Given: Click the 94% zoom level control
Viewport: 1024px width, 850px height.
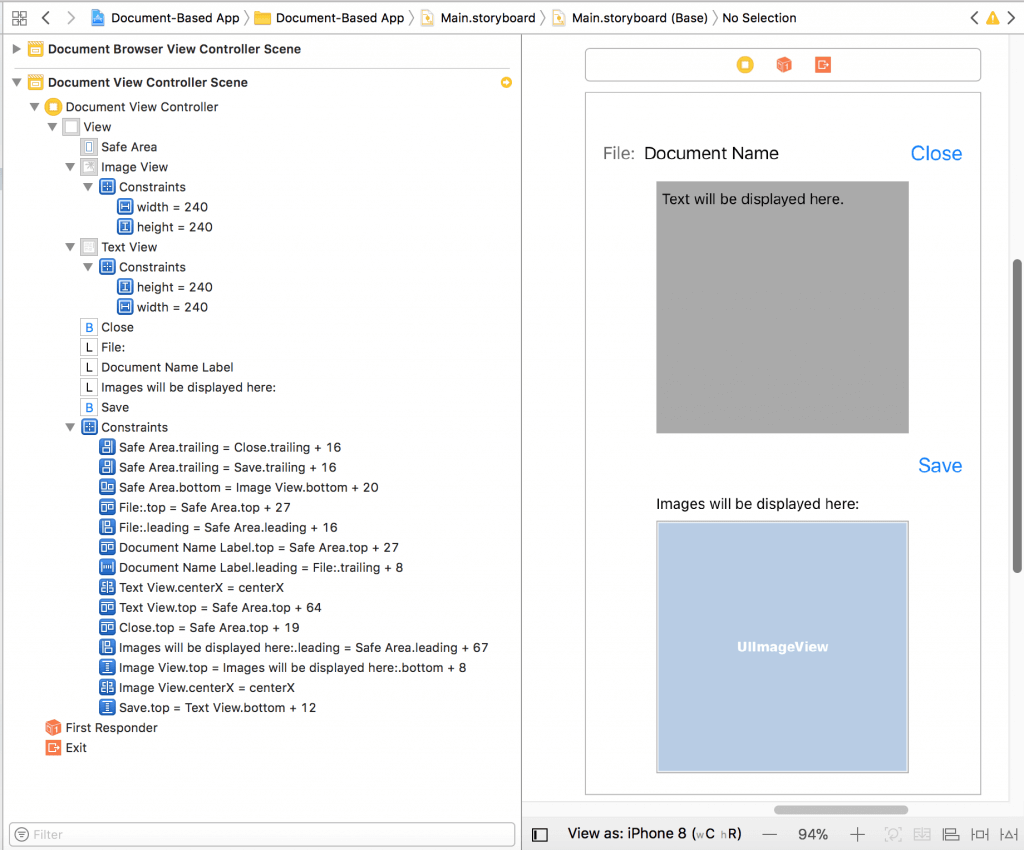Looking at the screenshot, I should pos(813,834).
